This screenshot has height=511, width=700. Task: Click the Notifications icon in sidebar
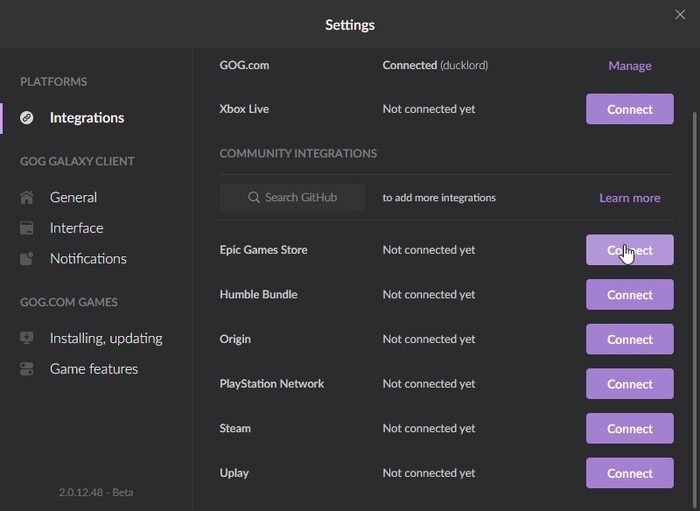pos(27,259)
